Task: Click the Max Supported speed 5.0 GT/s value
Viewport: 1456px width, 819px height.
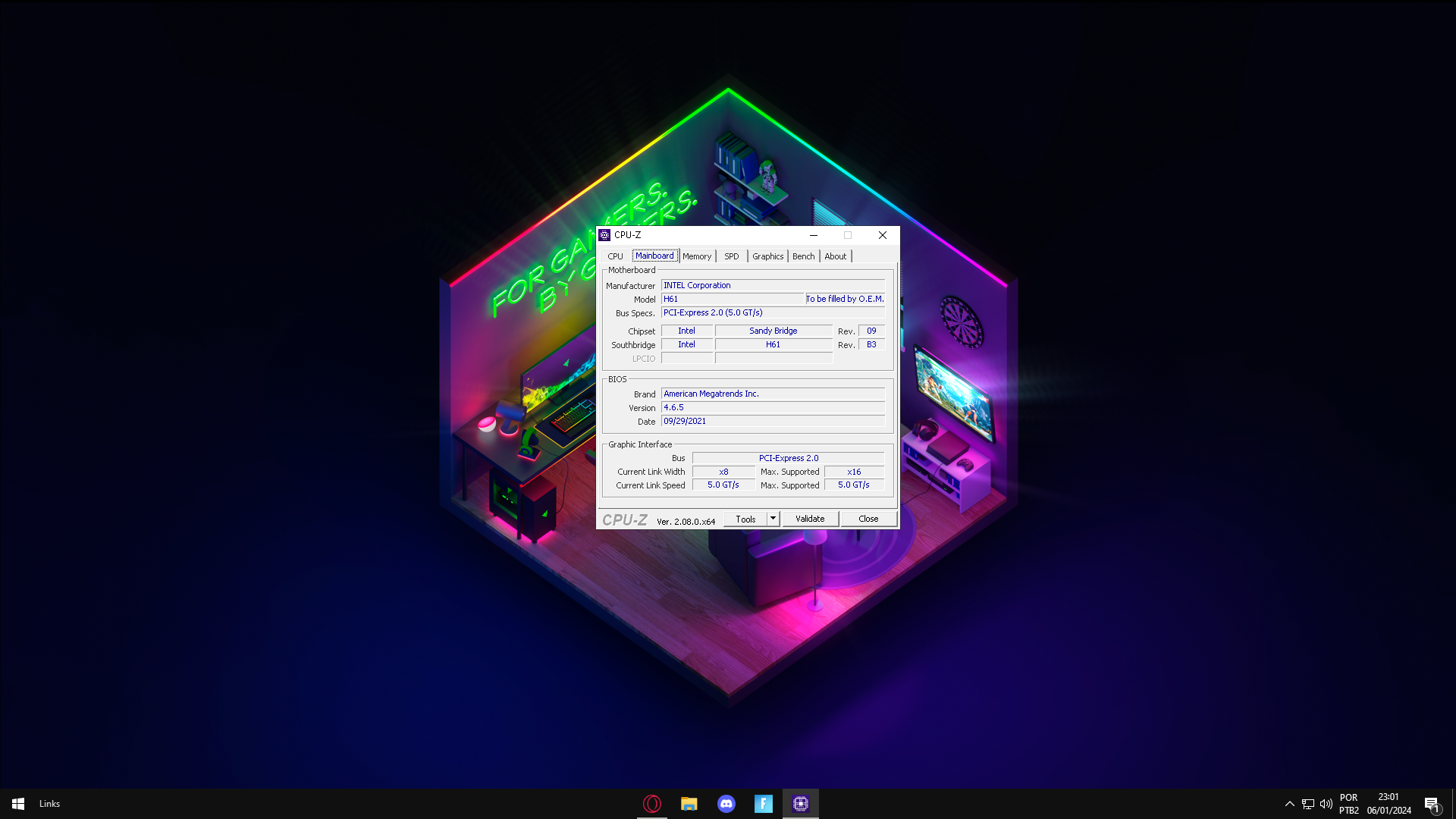Action: (855, 485)
